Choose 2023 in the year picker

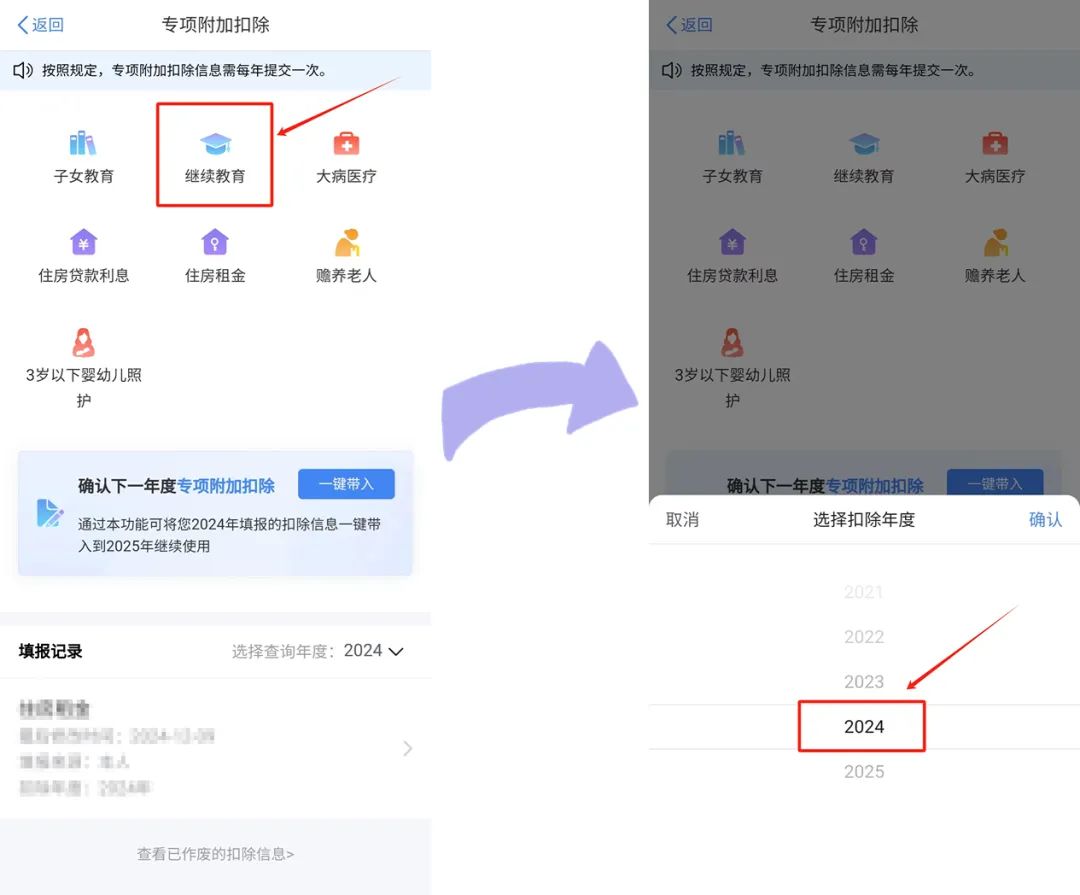864,682
